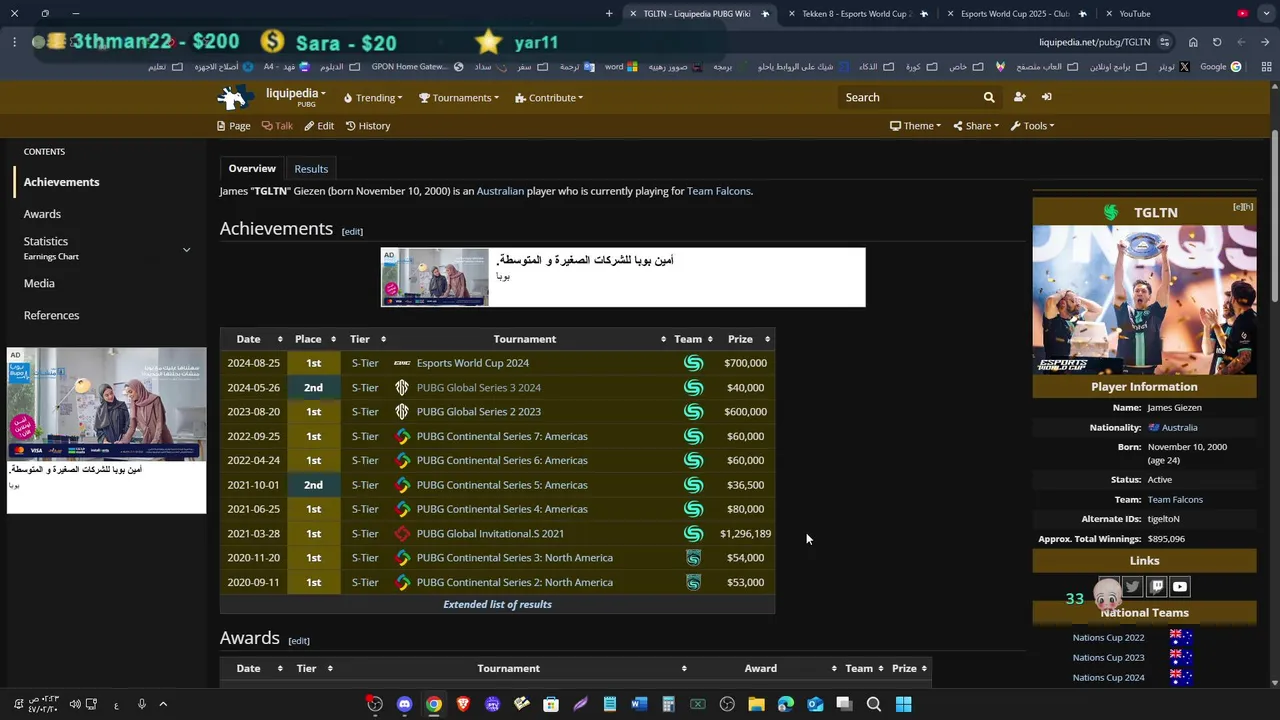Image resolution: width=1280 pixels, height=720 pixels.
Task: Go to References in contents sidebar
Action: (x=51, y=315)
